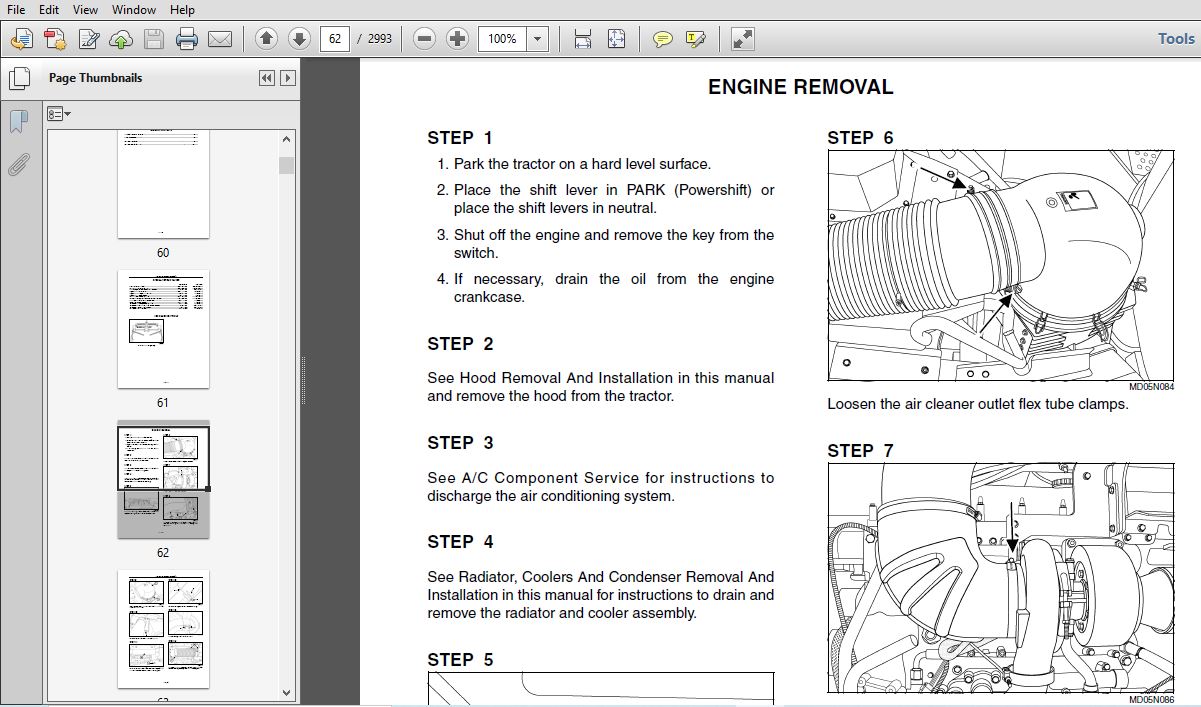The height and width of the screenshot is (707, 1201).
Task: Print the document using printer icon
Action: (187, 39)
